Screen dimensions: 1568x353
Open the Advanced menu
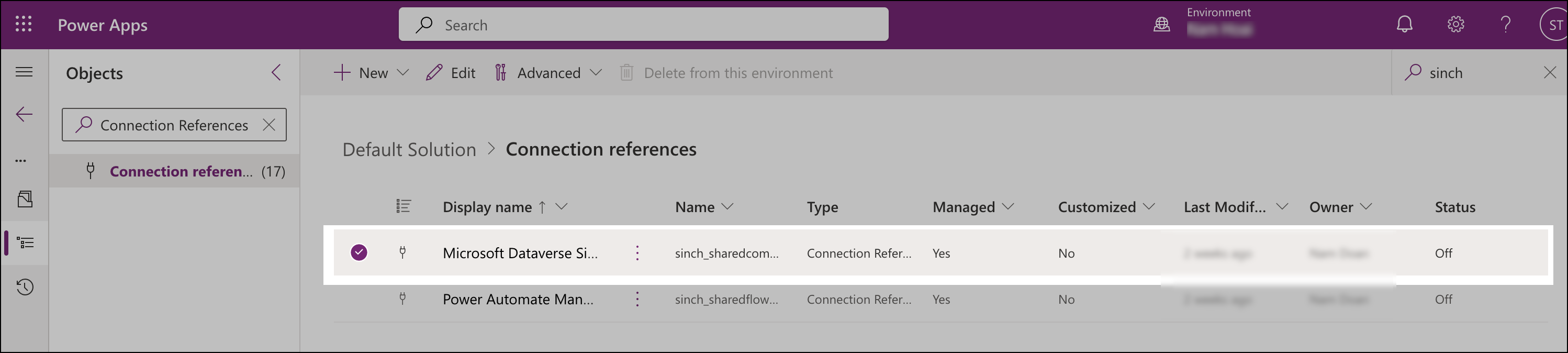(x=548, y=72)
